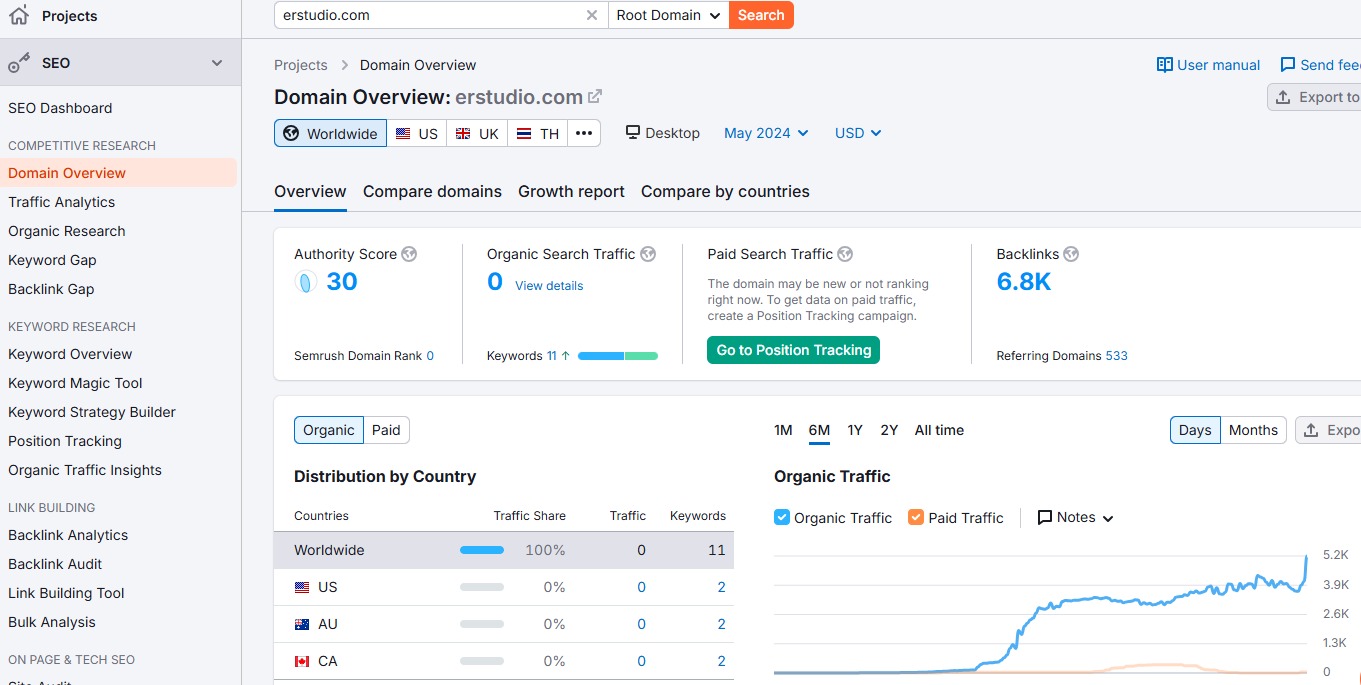Click the Canada flag in the CA row

[302, 662]
